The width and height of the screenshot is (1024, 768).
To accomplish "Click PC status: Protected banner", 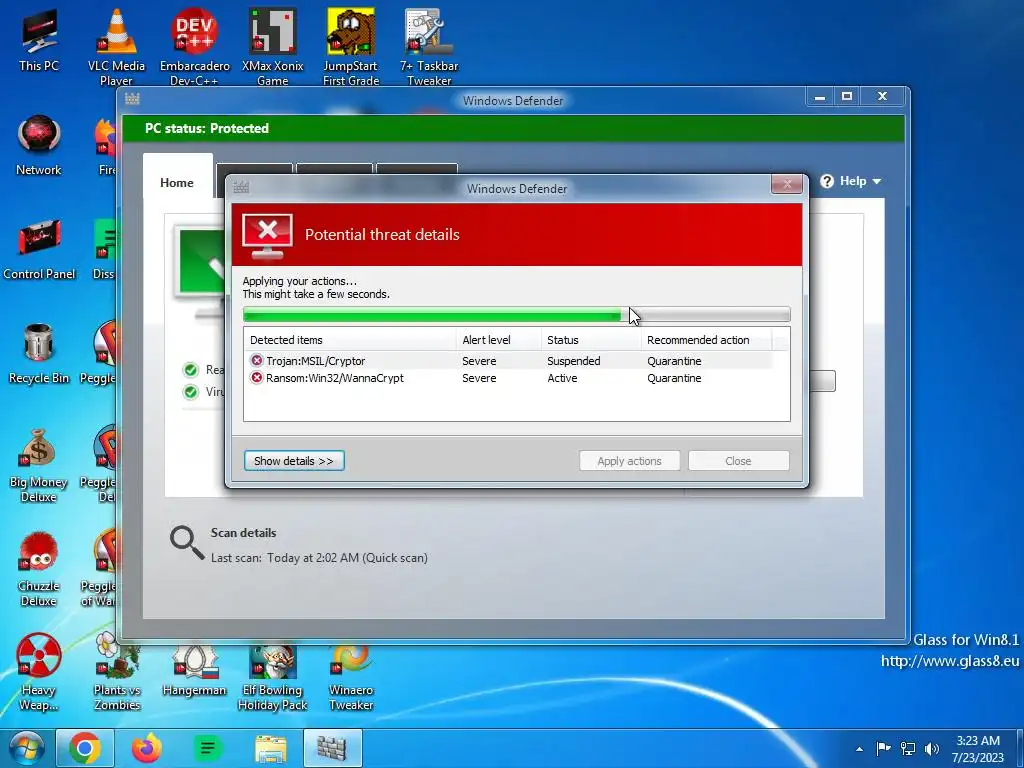I will (513, 128).
